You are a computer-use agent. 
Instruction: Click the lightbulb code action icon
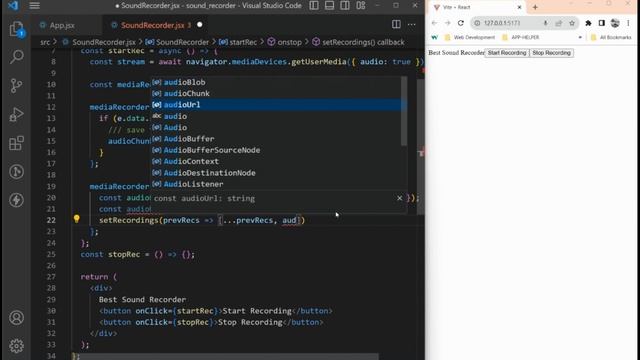[x=76, y=219]
